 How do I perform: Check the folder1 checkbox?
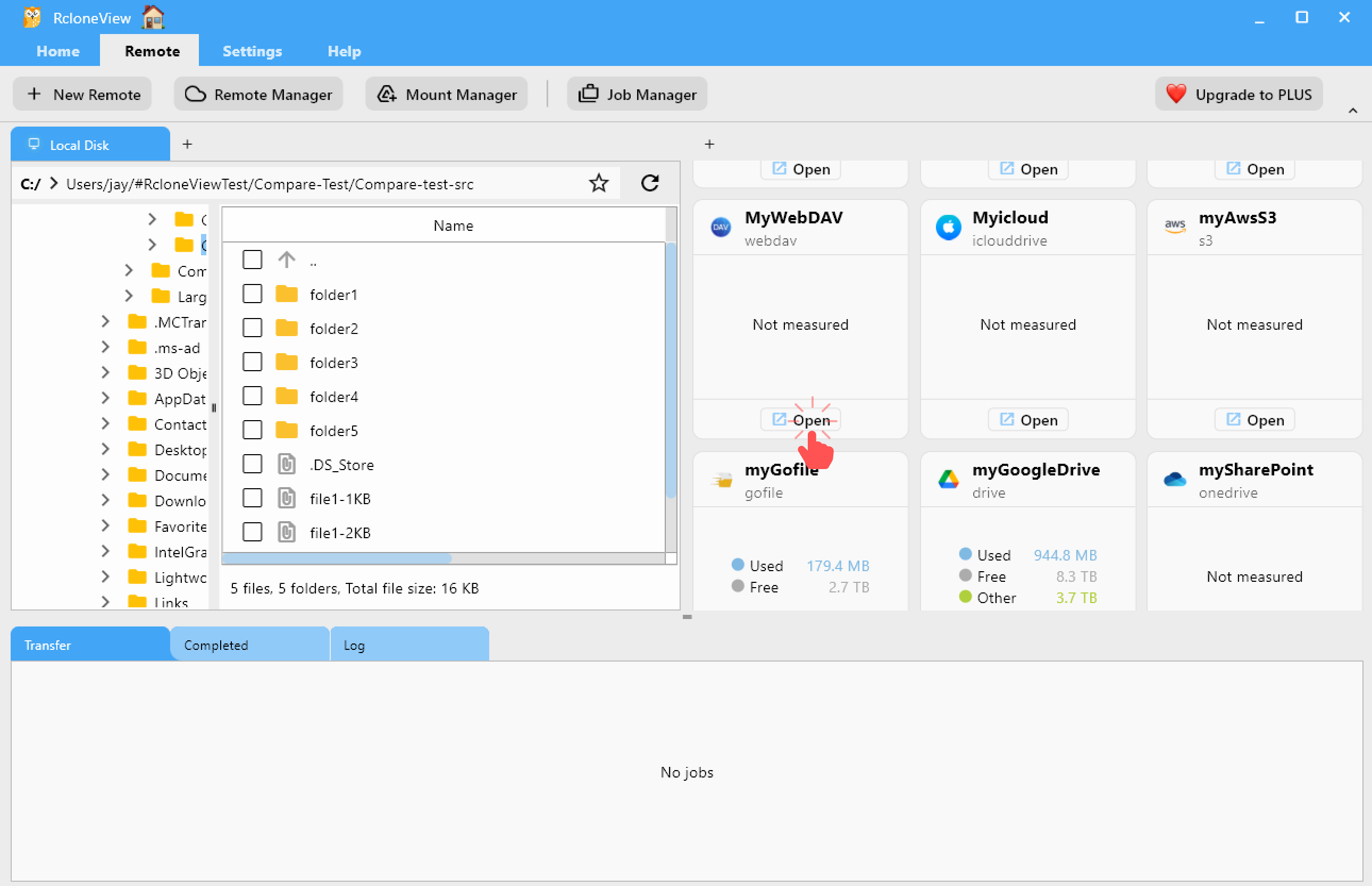click(252, 294)
